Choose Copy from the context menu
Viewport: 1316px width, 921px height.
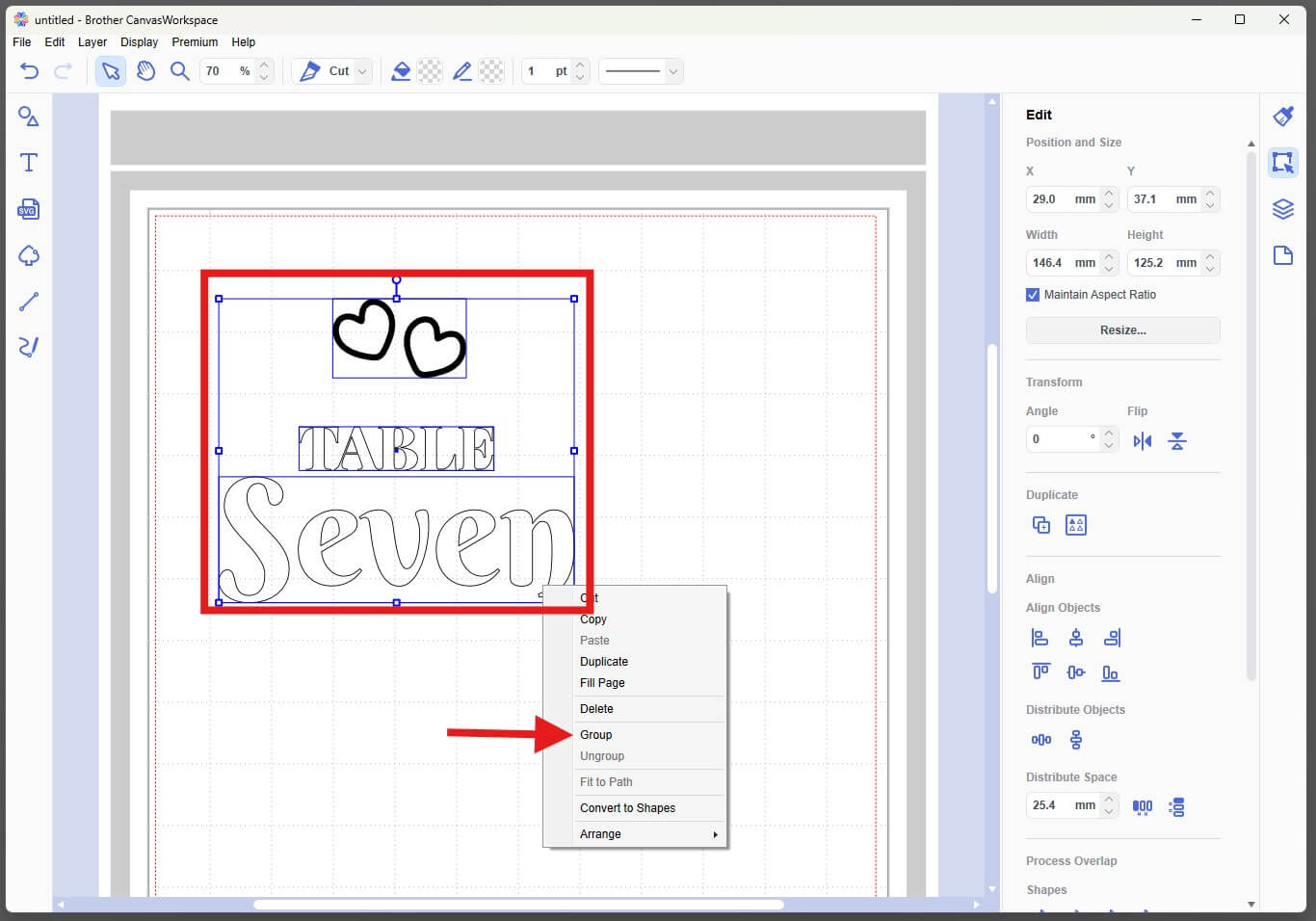[x=634, y=619]
